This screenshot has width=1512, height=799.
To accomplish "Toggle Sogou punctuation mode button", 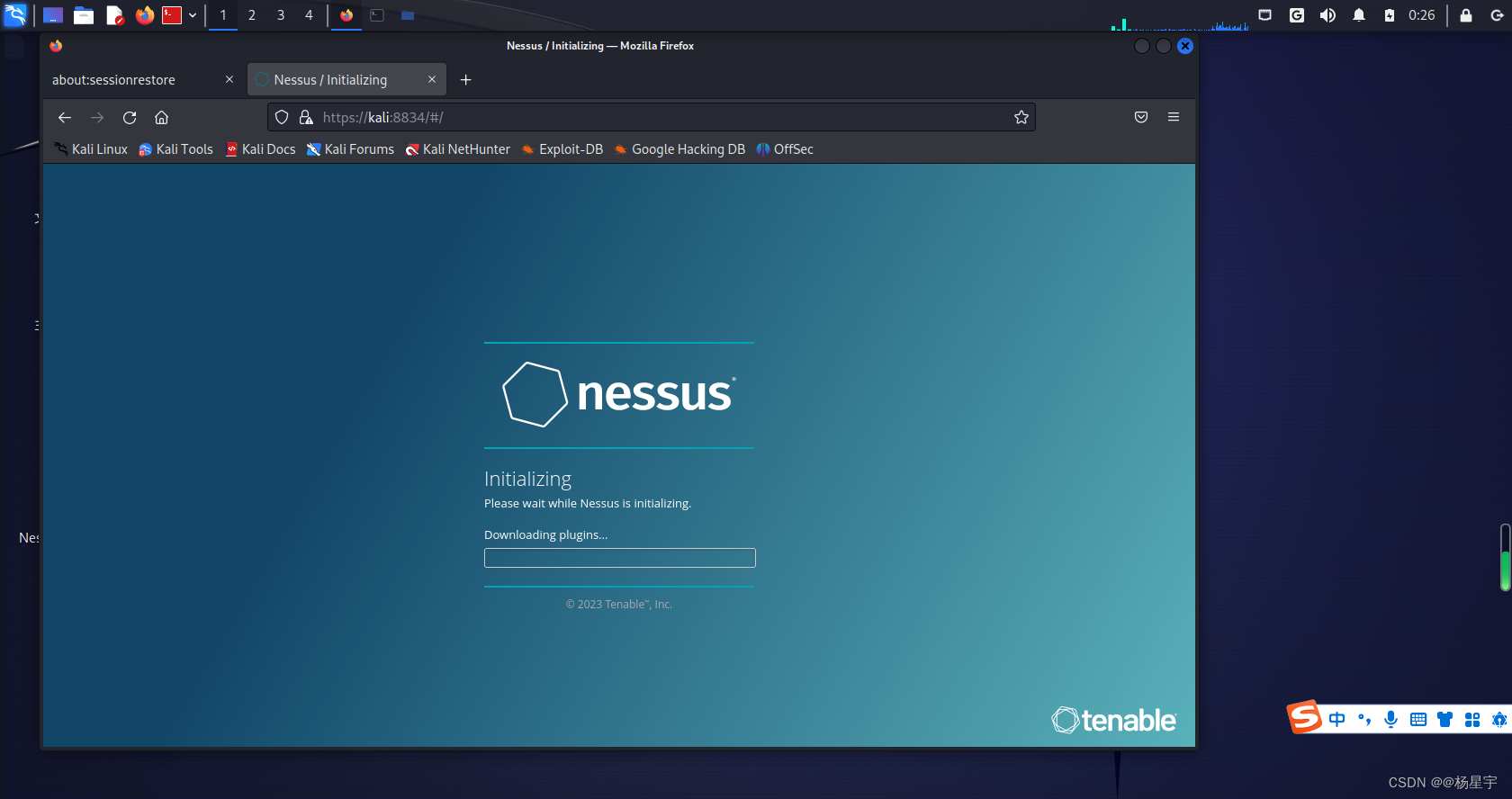I will coord(1364,720).
